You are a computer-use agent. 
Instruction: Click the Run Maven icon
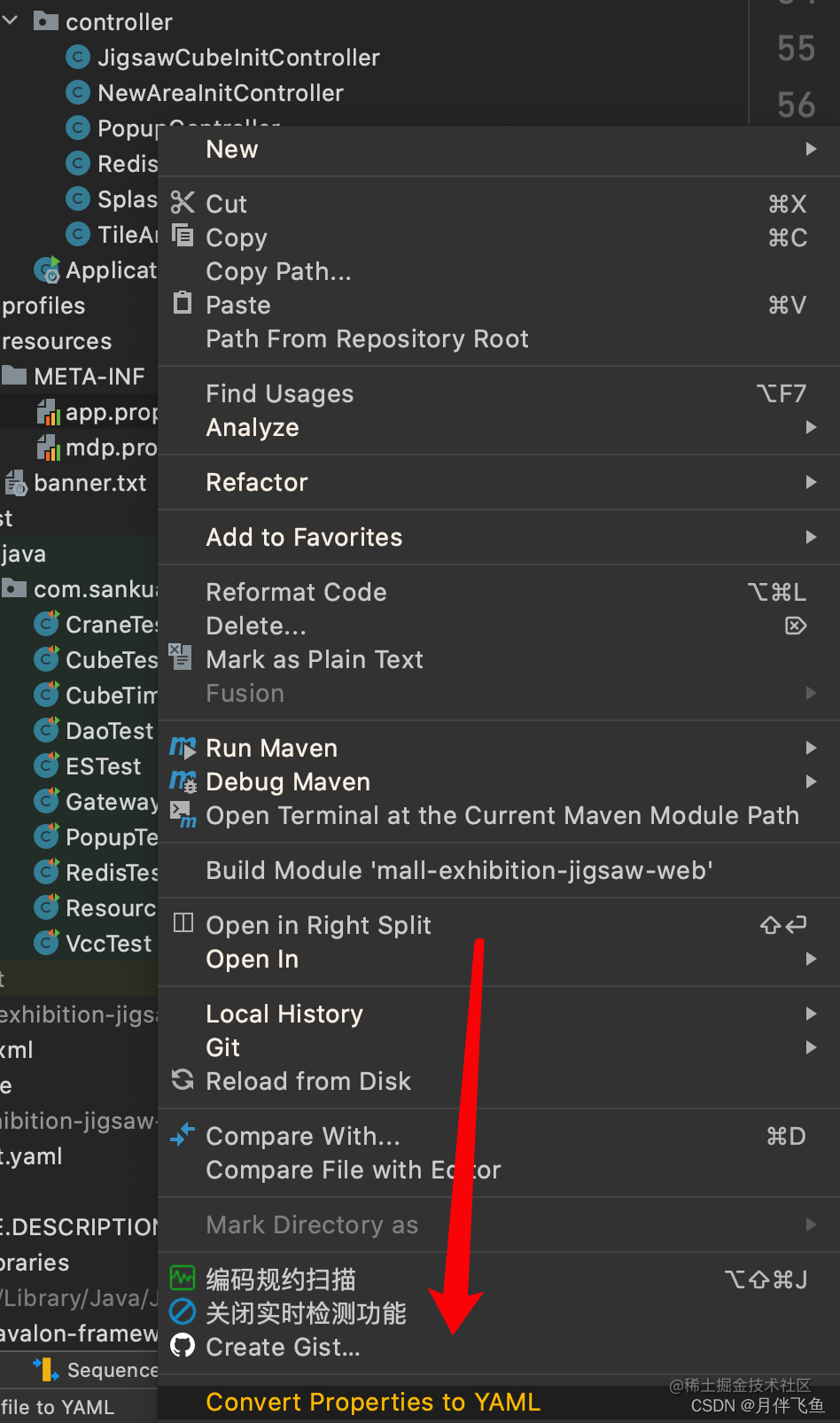pyautogui.click(x=183, y=748)
